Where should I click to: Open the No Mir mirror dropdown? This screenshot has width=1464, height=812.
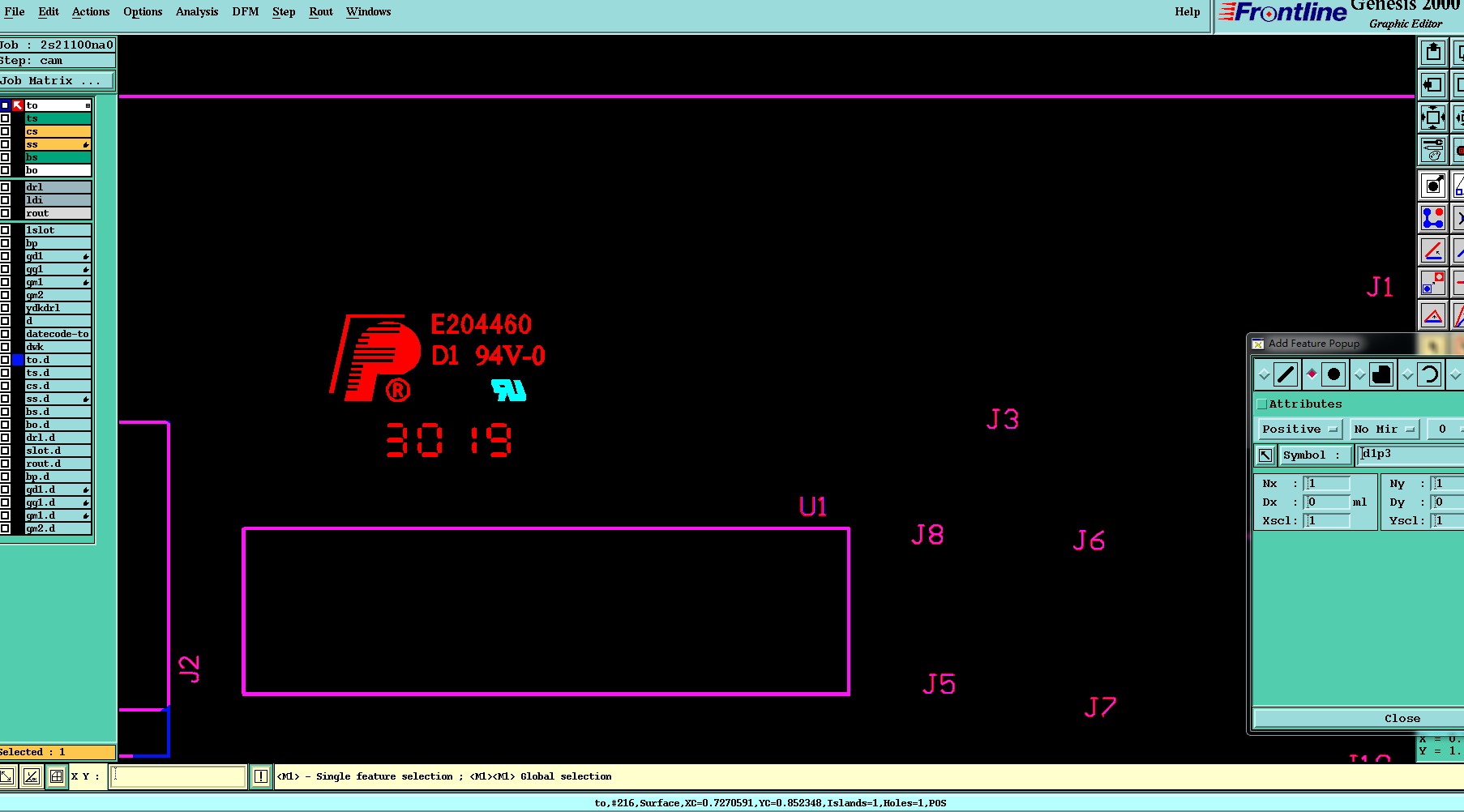(x=1384, y=429)
